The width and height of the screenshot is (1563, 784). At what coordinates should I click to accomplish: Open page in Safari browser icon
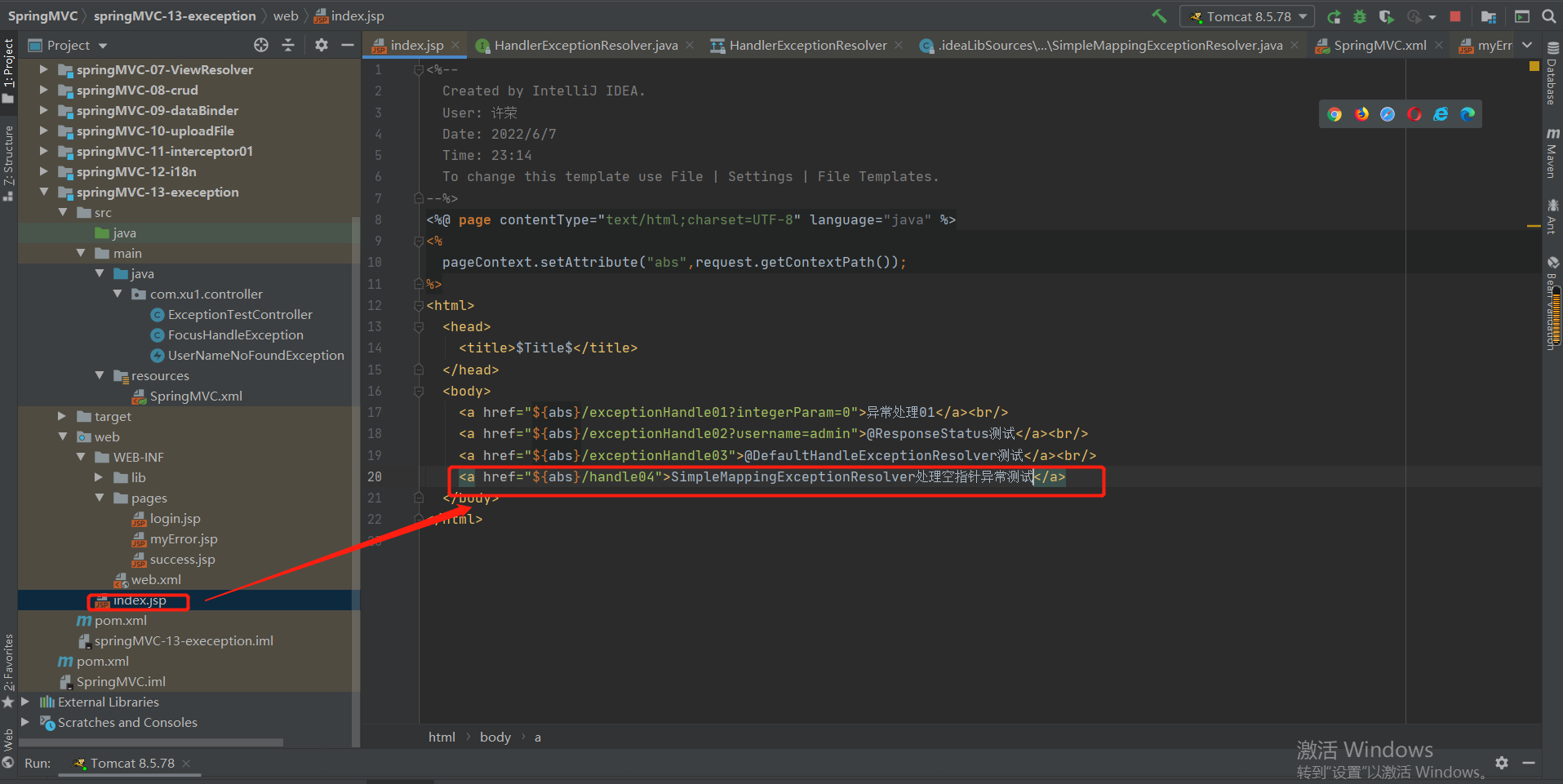pyautogui.click(x=1388, y=114)
